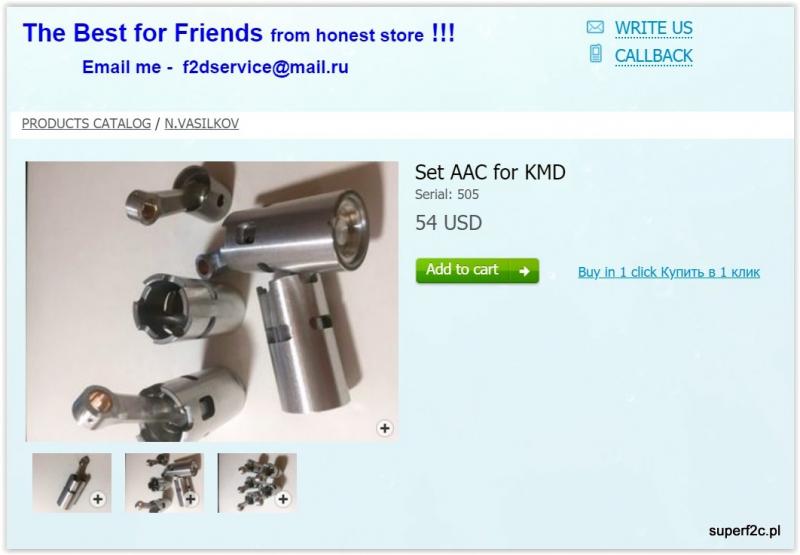Viewport: 800px width, 555px height.
Task: Click the plus icon on third thumbnail
Action: 283,498
